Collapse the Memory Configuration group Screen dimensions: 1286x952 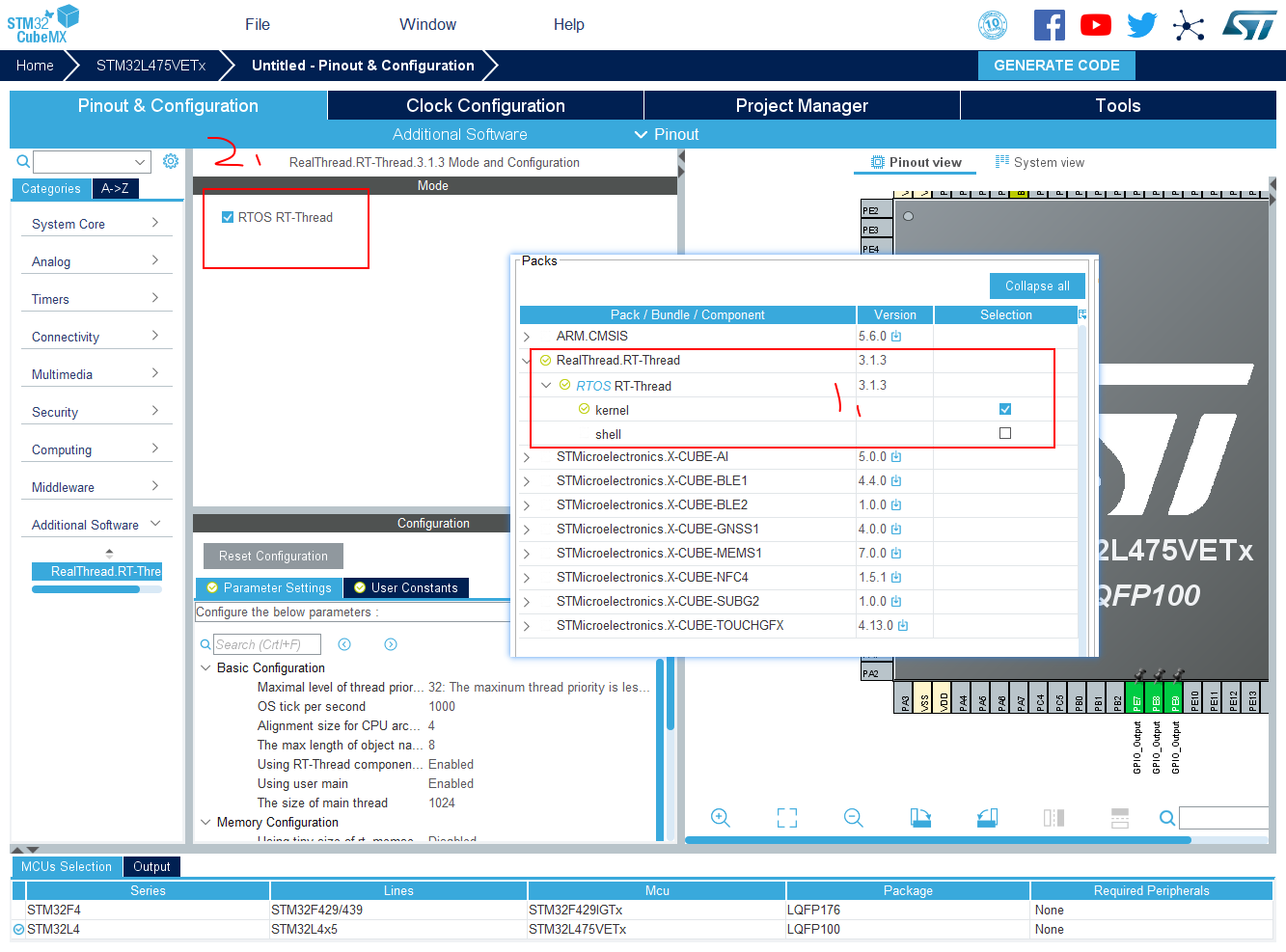coord(205,822)
